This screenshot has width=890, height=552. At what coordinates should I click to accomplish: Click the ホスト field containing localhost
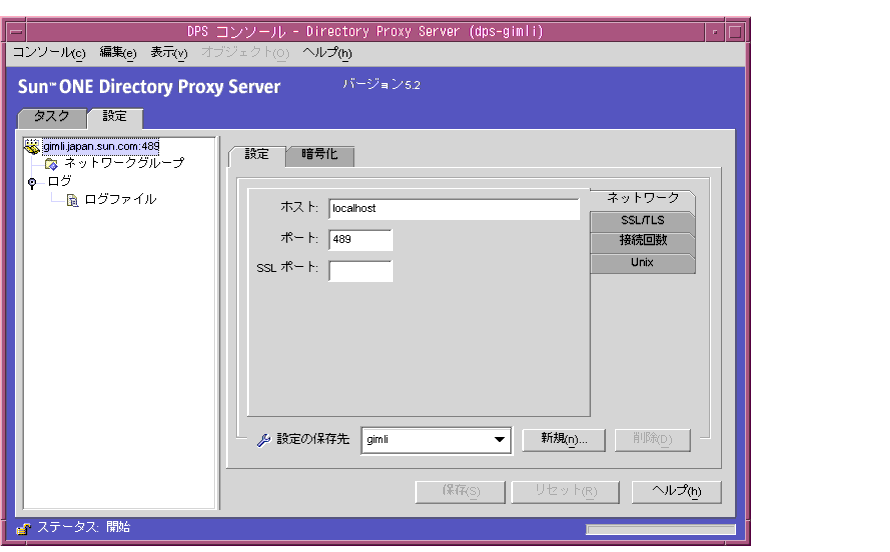click(x=454, y=209)
